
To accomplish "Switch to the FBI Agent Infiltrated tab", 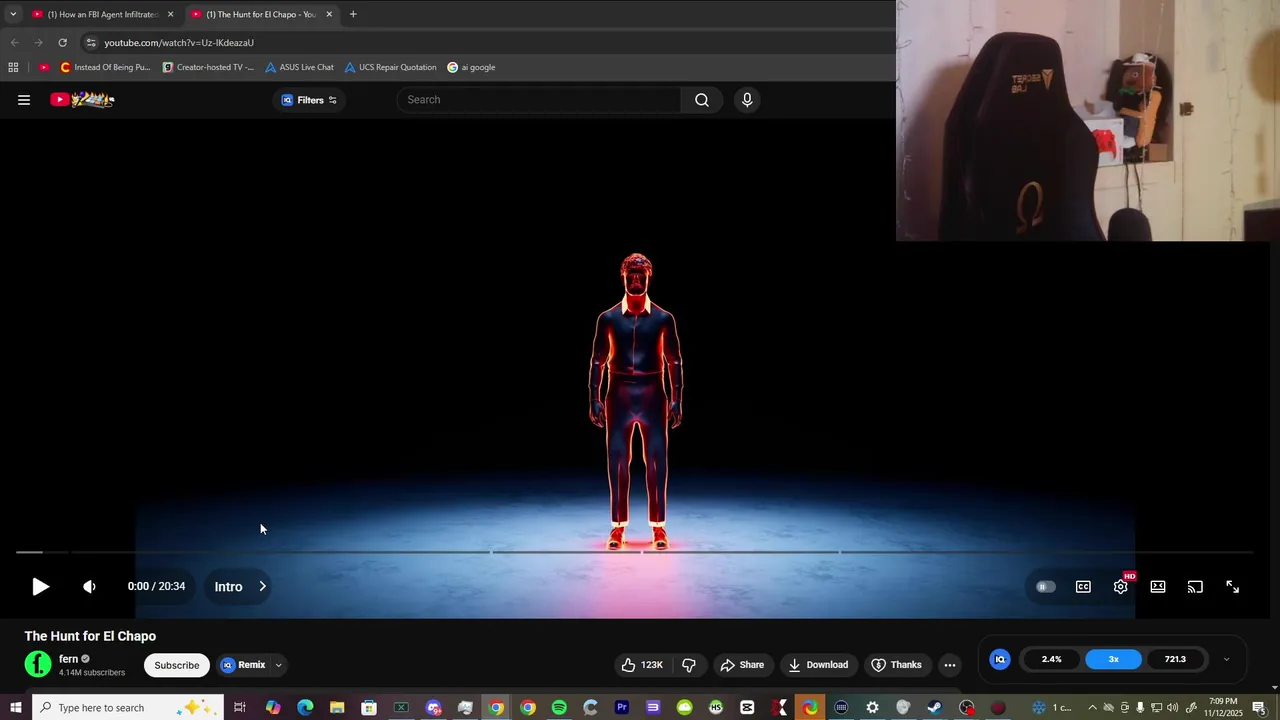I will [102, 14].
